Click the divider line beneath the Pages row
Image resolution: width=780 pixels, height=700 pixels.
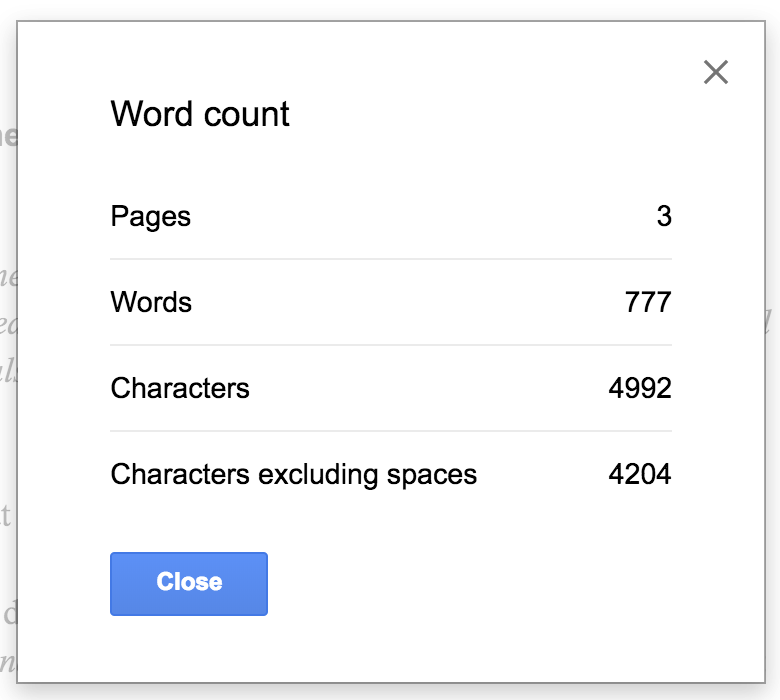coord(390,259)
